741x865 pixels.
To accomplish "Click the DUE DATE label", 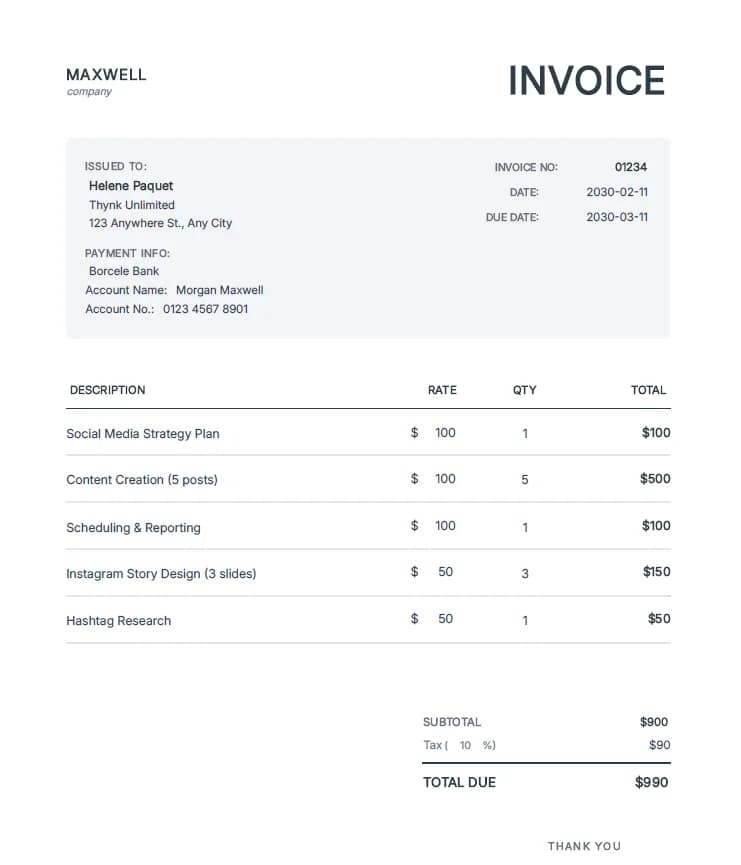I will (512, 217).
